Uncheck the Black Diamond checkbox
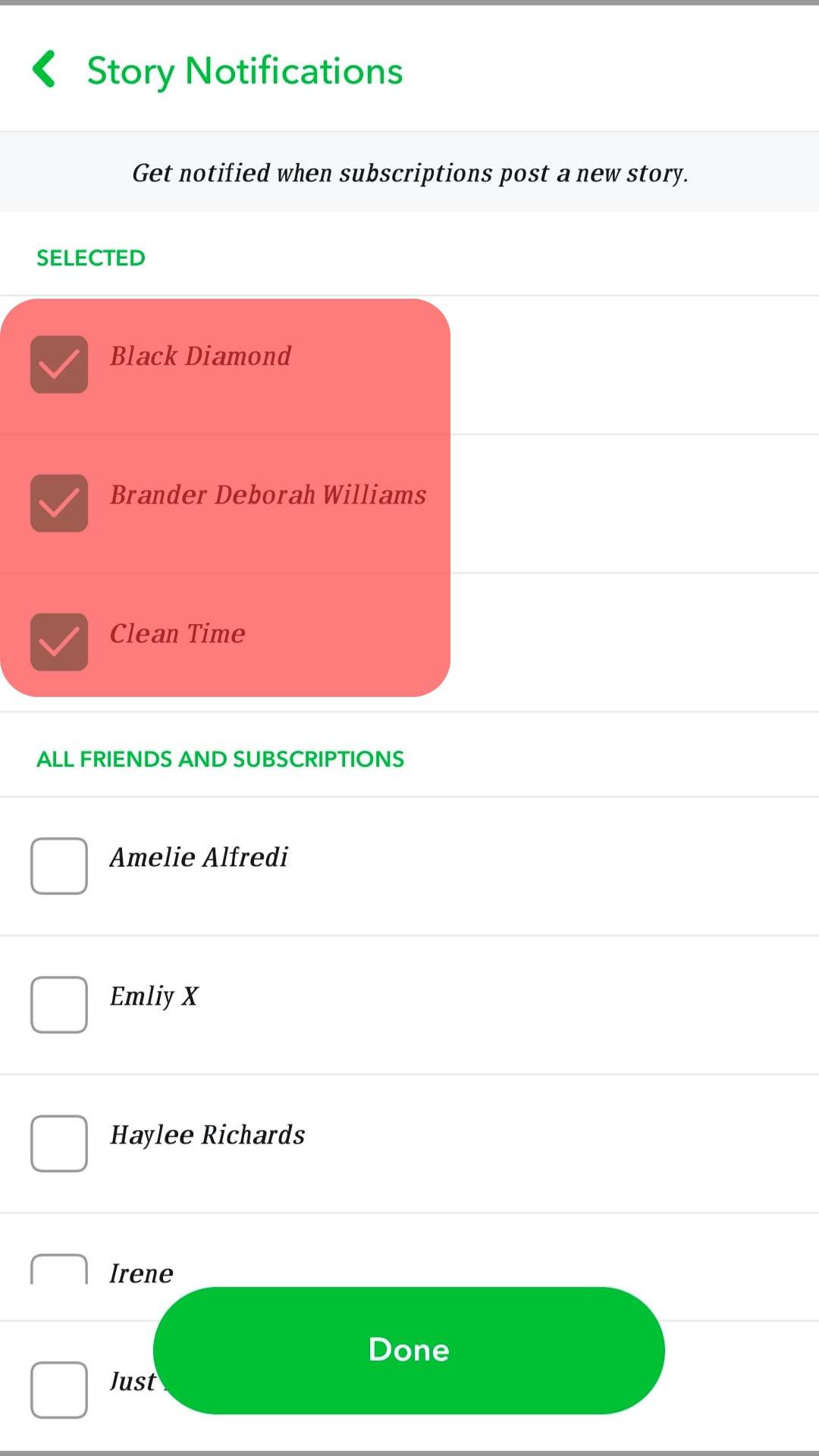This screenshot has height=1456, width=819. 59,364
